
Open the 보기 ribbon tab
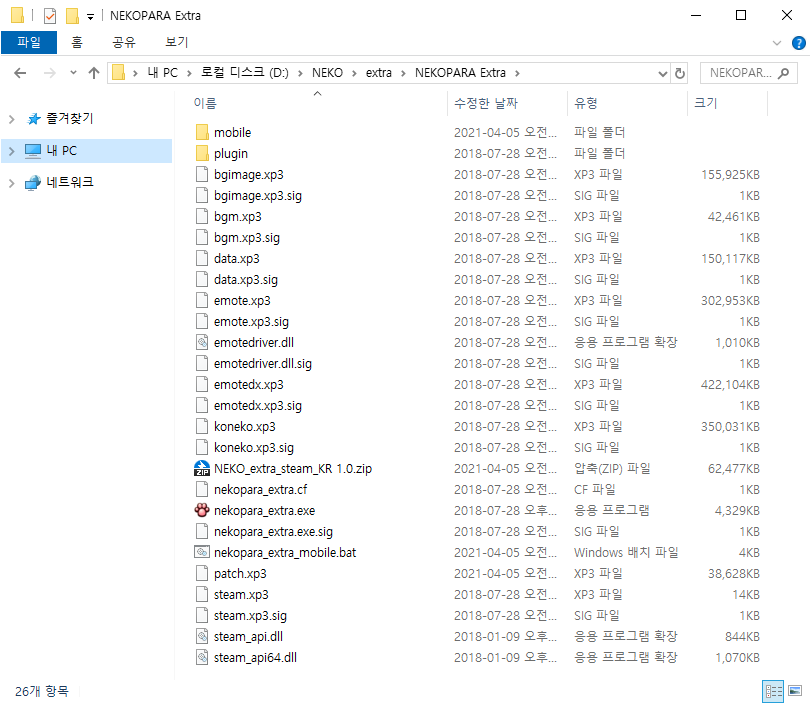(176, 42)
